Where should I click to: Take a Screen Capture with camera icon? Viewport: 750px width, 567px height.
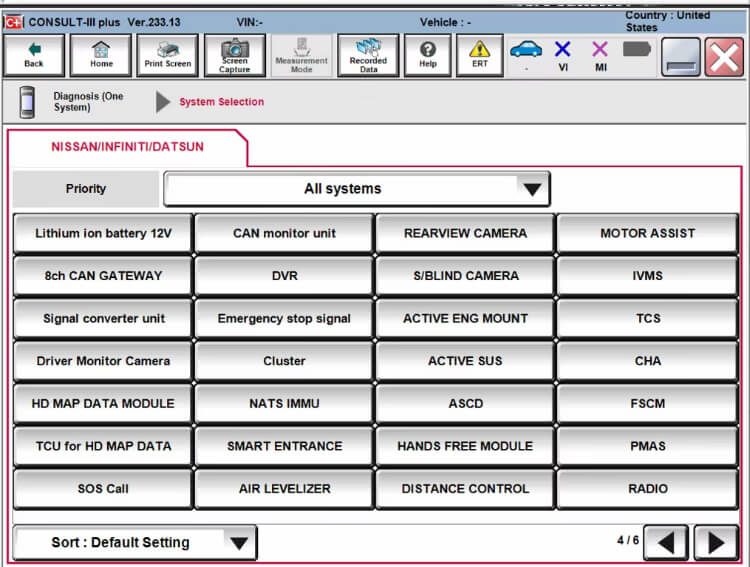(x=234, y=55)
